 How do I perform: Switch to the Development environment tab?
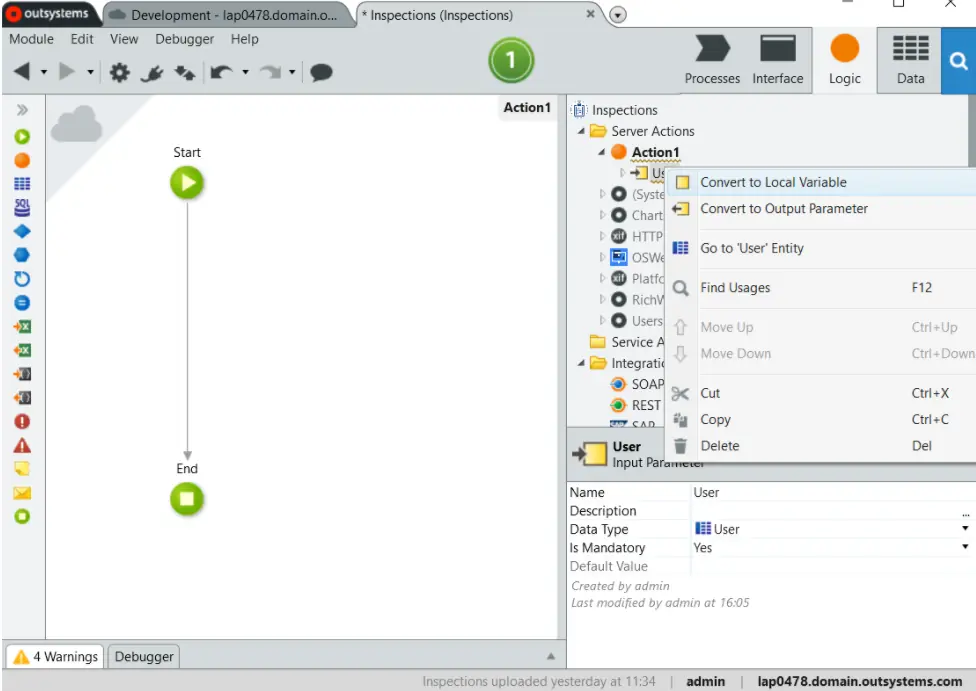coord(229,15)
